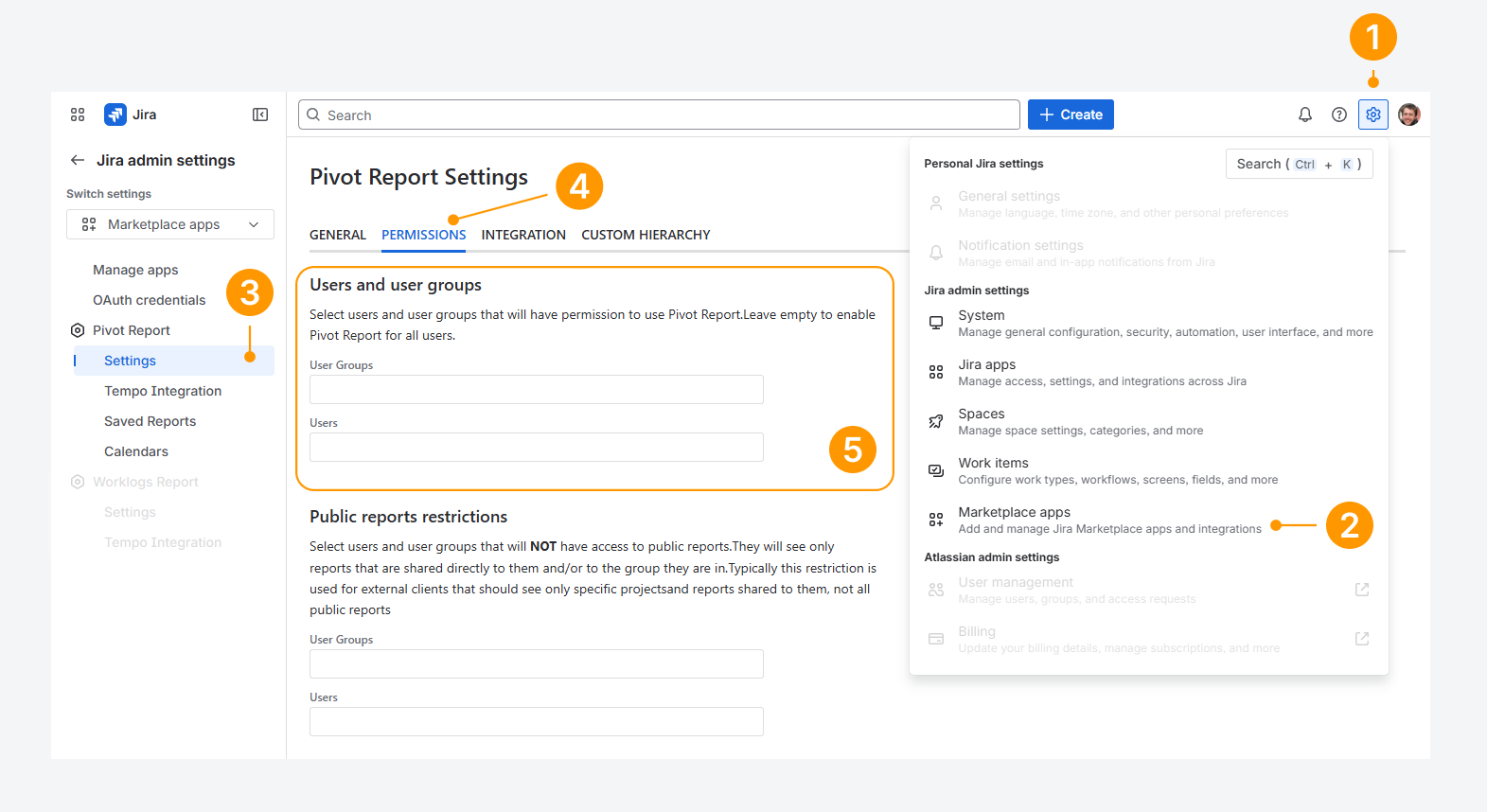Click Users field under Users and user groups
This screenshot has height=812, width=1487.
pyautogui.click(x=537, y=448)
